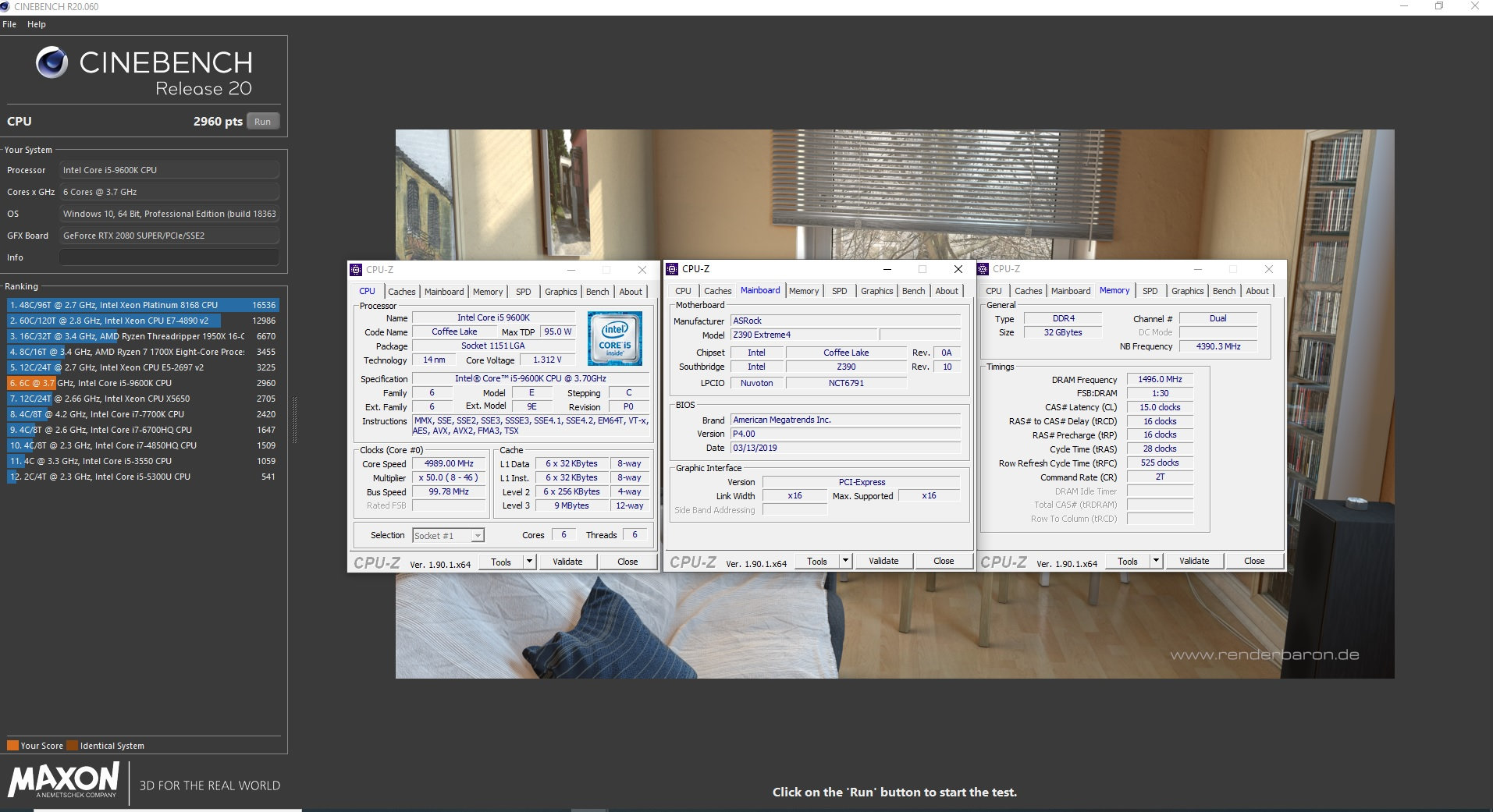1493x812 pixels.
Task: Click the GFX Board field GeForce RTX 2080 SUPER
Action: click(x=169, y=236)
